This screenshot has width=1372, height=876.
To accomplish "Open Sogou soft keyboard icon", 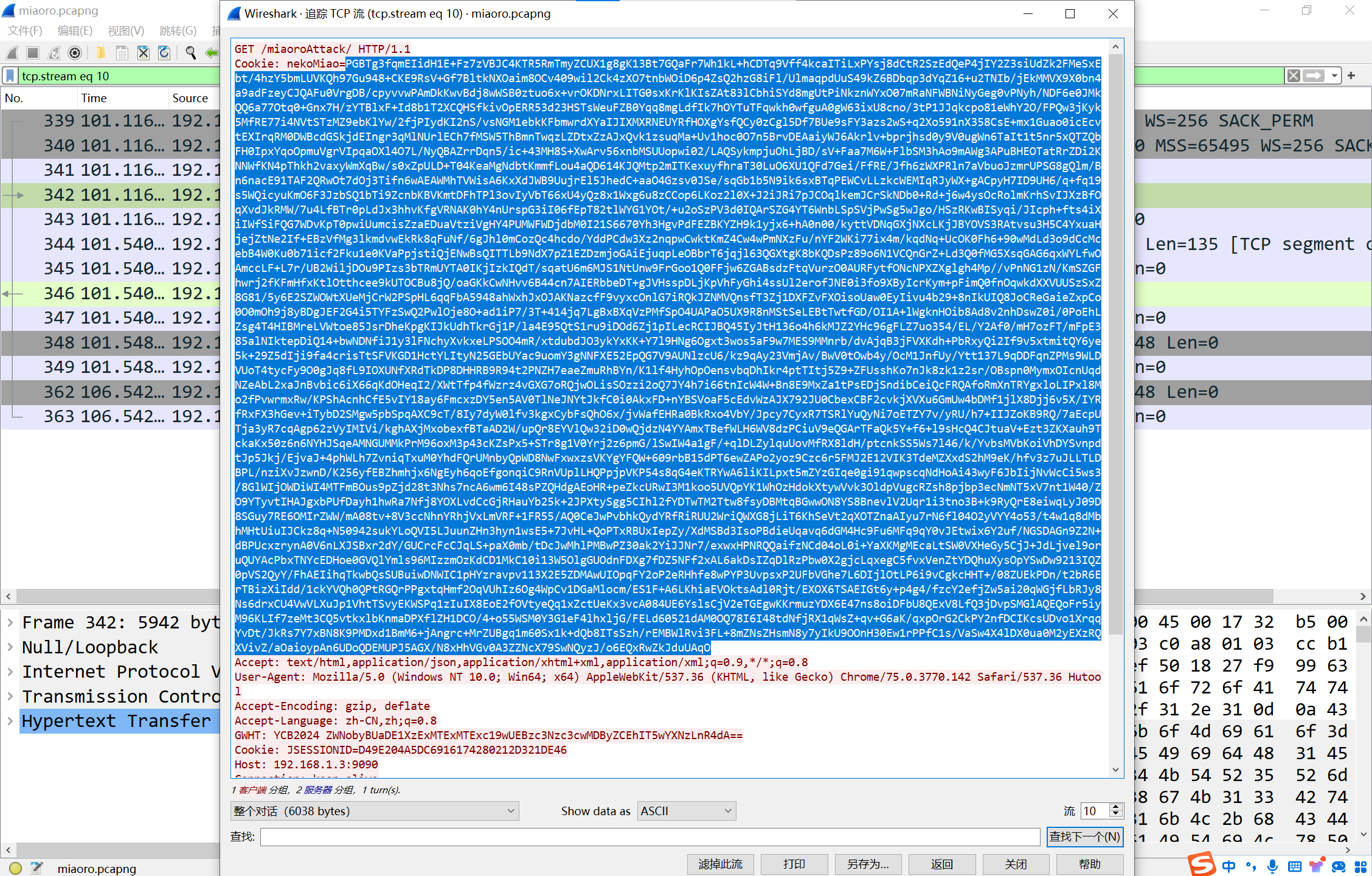I will click(x=1295, y=866).
